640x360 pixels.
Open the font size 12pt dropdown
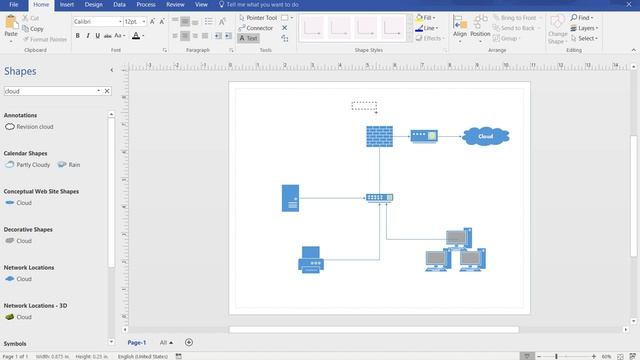click(144, 21)
